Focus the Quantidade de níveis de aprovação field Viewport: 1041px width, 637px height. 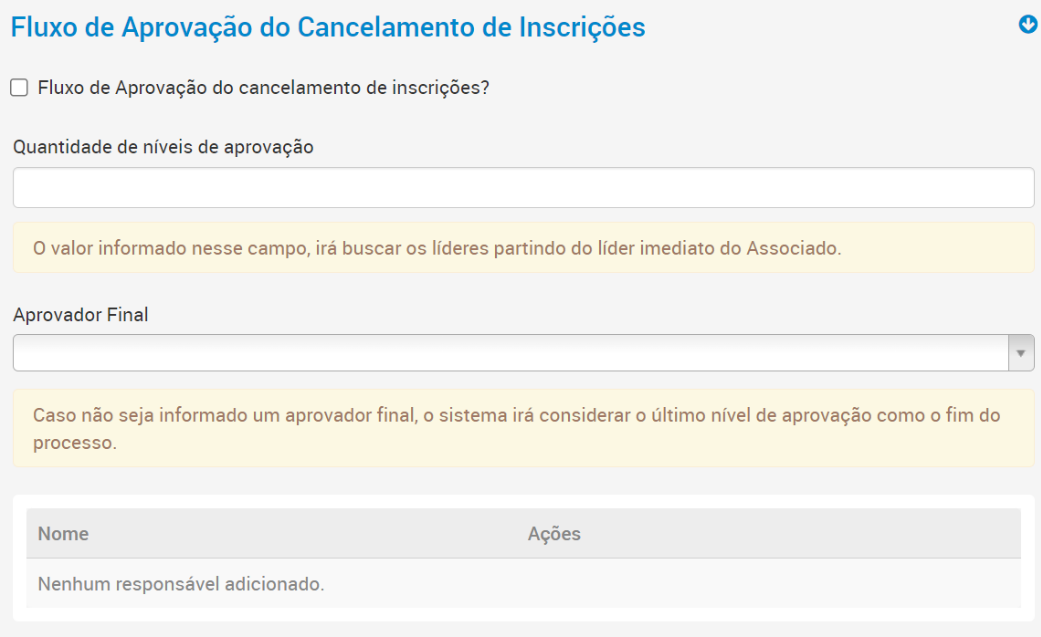523,188
